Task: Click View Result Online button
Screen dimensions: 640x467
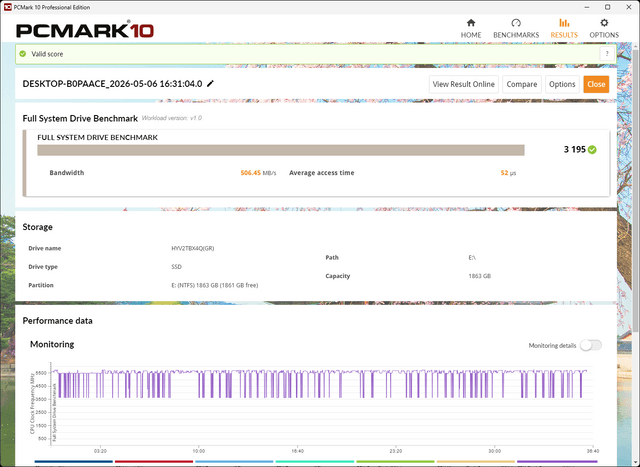Action: pyautogui.click(x=463, y=84)
